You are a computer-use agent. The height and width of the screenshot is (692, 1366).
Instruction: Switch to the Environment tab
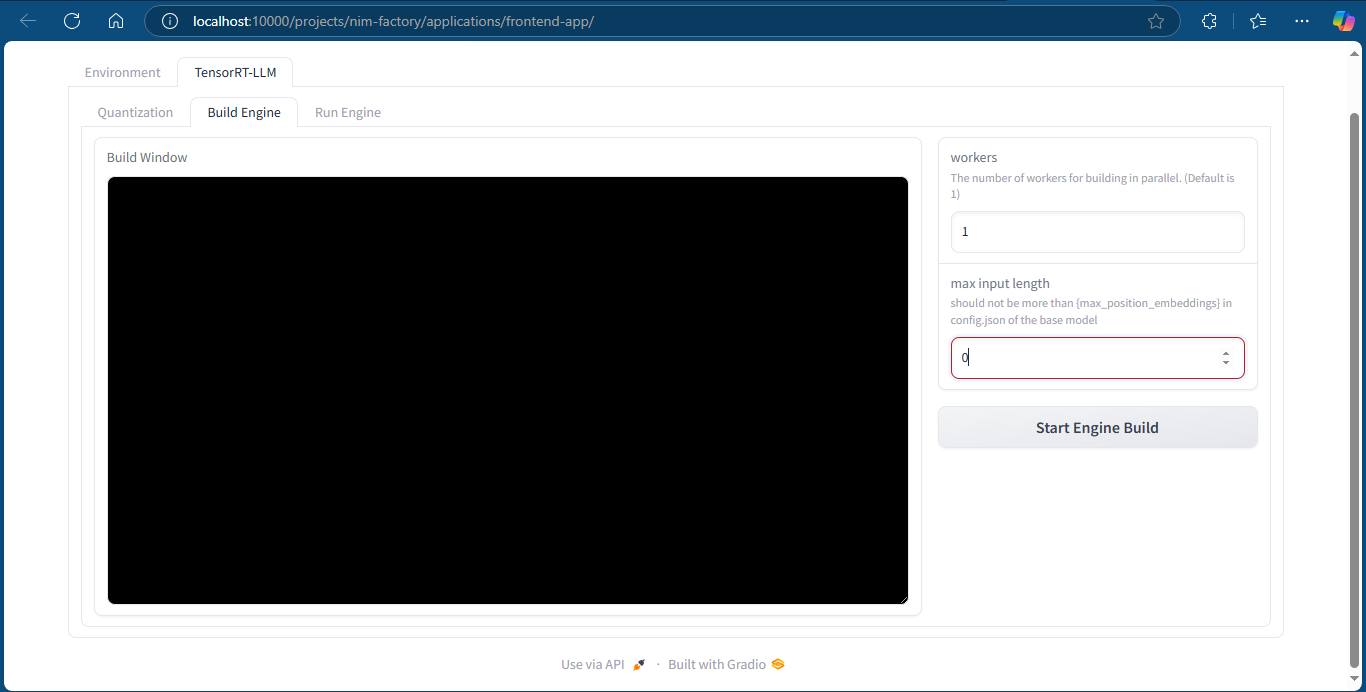[122, 72]
